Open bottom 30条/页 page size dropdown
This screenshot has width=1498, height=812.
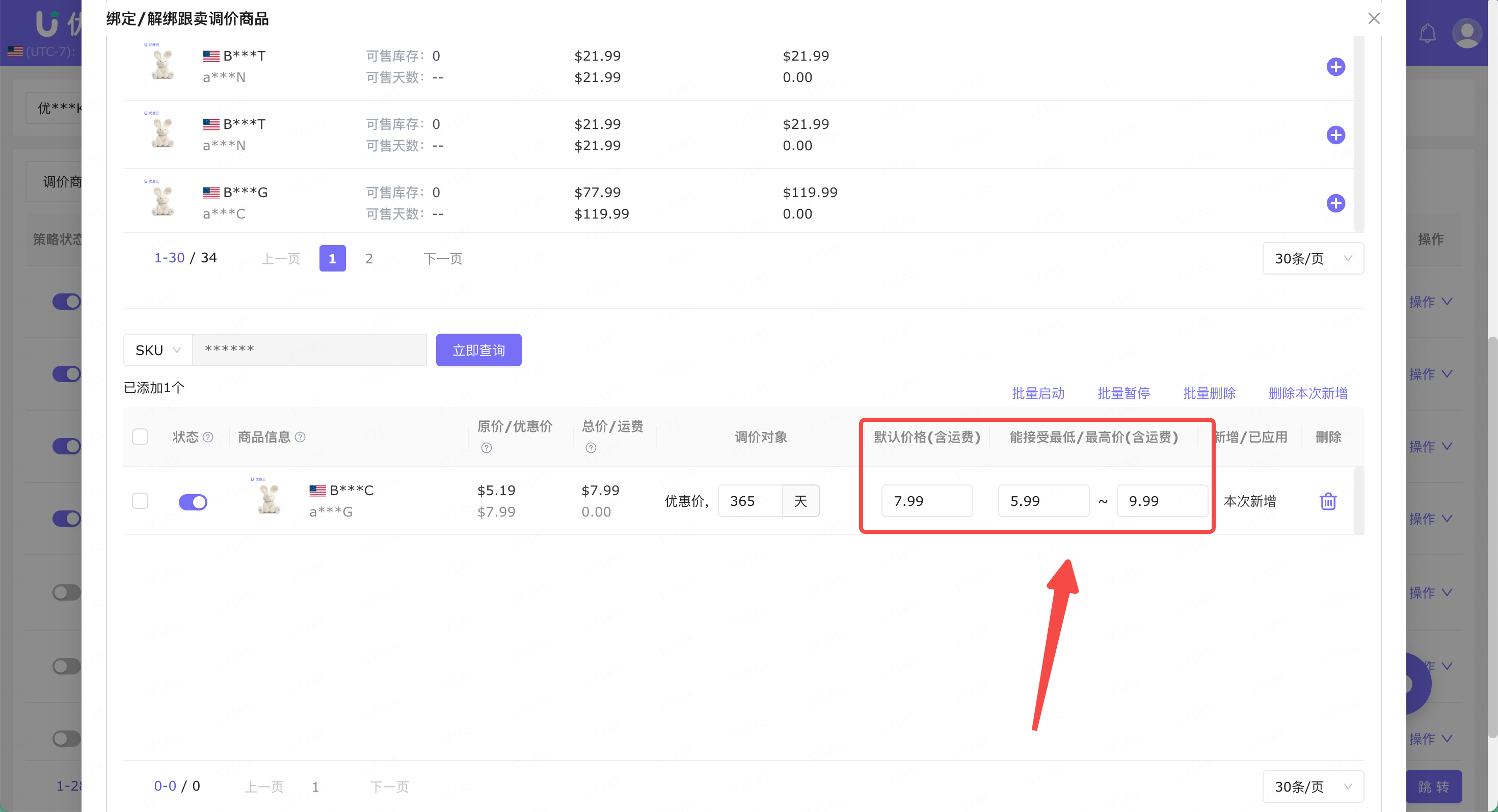coord(1313,787)
